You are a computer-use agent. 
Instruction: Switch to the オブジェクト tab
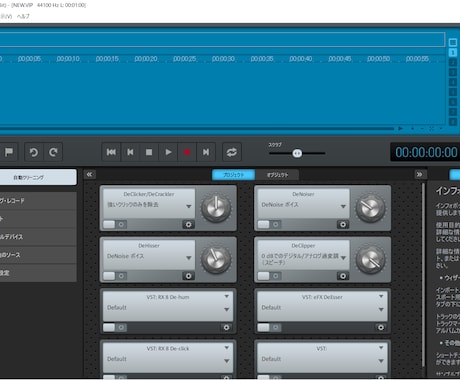click(277, 175)
